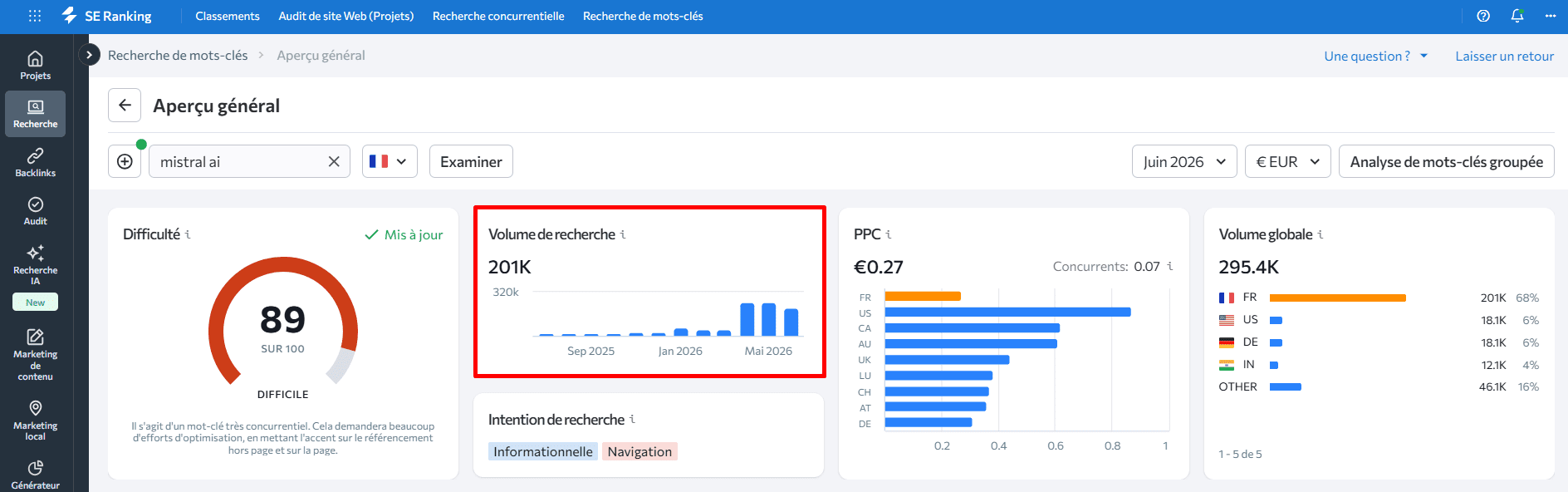1568x492 pixels.
Task: Open the EUR currency dropdown
Action: [x=1288, y=161]
